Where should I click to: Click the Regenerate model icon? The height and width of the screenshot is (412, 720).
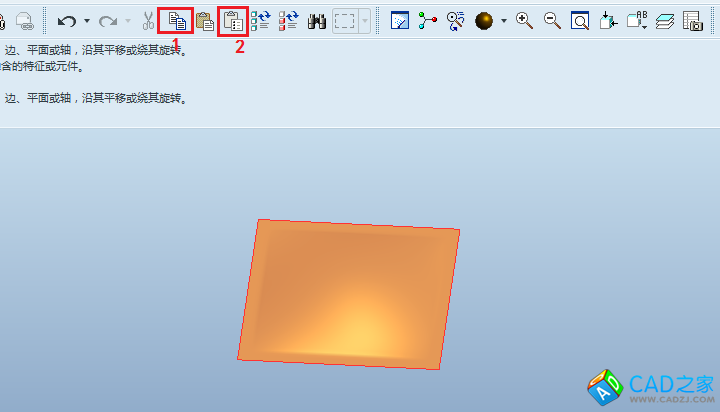261,20
